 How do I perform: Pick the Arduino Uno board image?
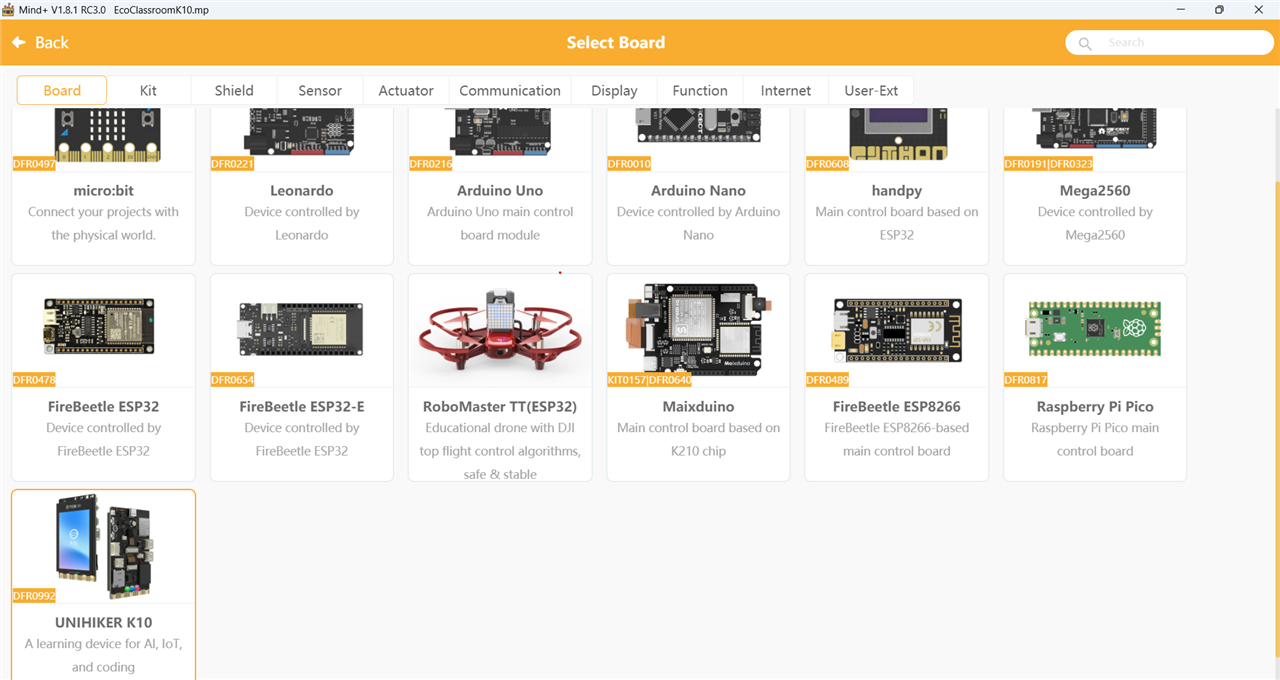click(500, 133)
